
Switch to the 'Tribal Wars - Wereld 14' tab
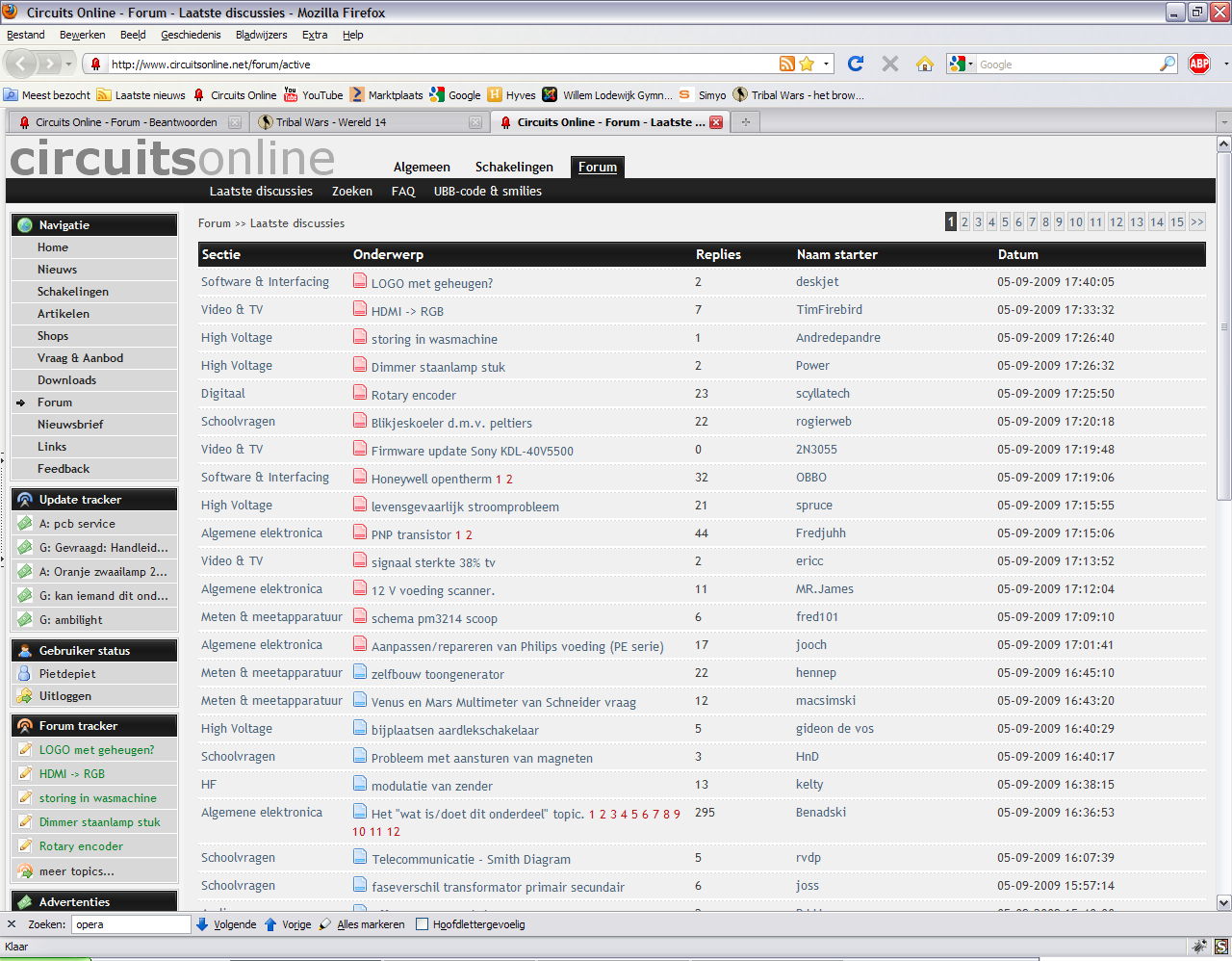[331, 122]
